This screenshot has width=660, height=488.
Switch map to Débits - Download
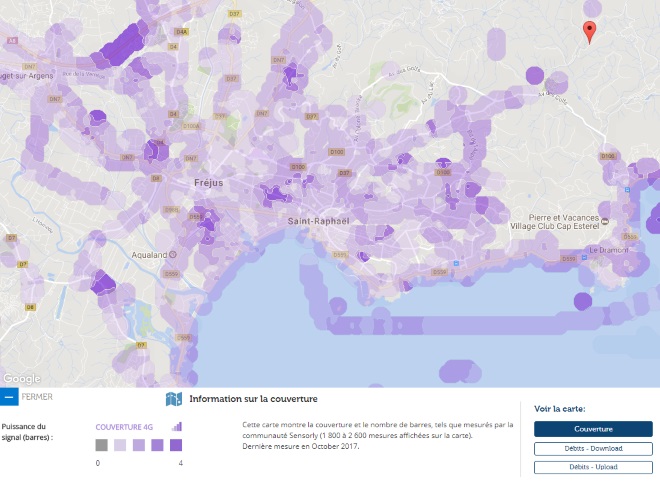pos(593,448)
